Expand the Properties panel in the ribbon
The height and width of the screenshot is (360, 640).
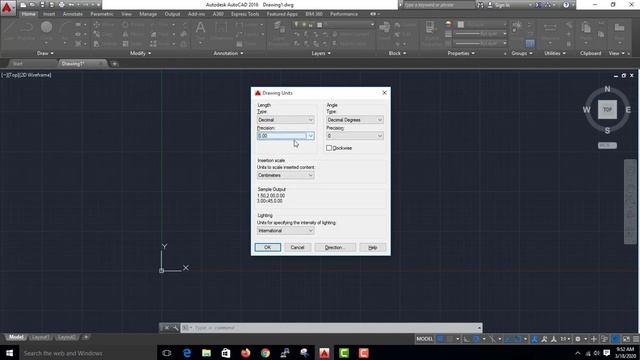coord(461,53)
